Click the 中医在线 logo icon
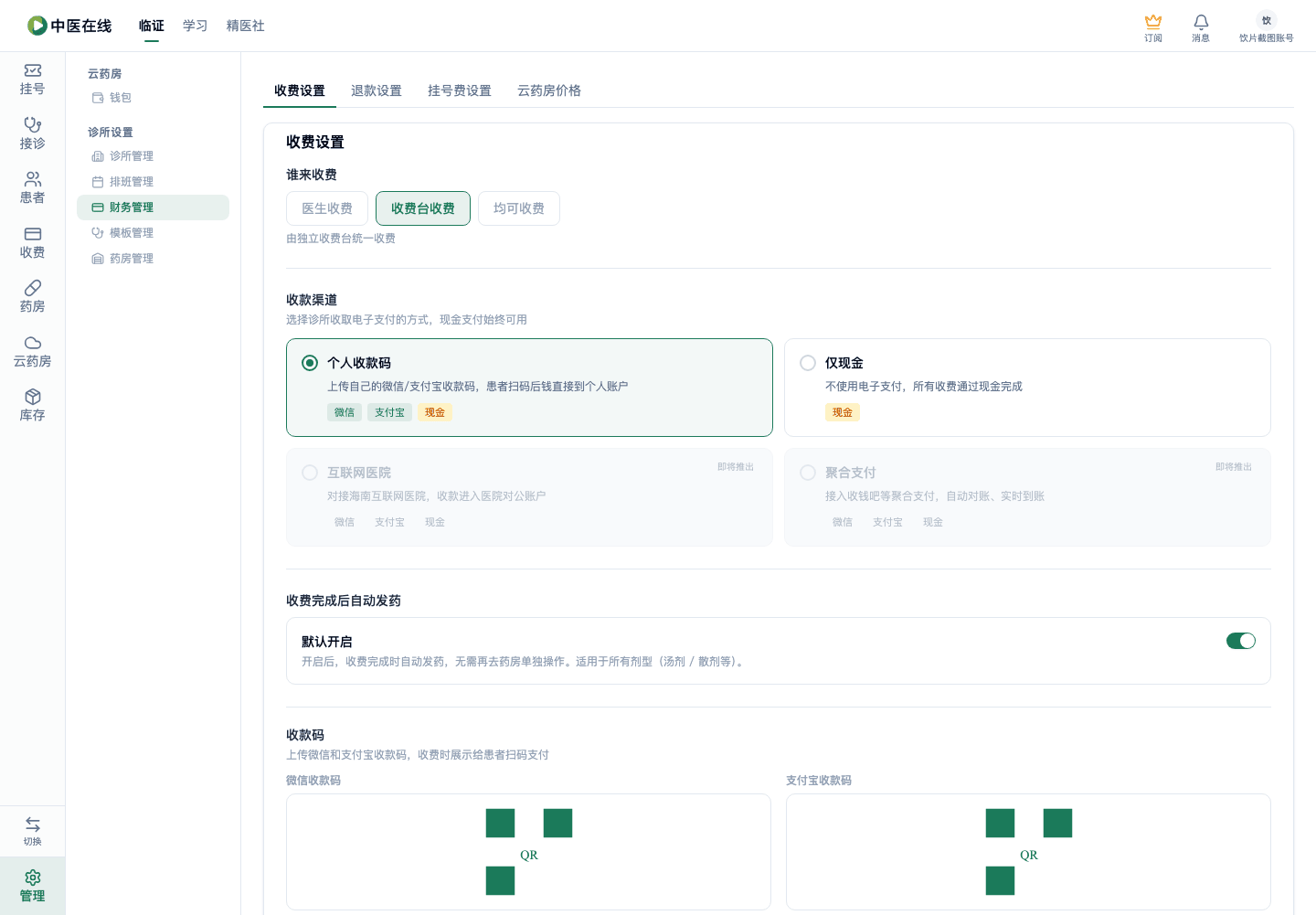This screenshot has width=1316, height=915. coord(37,26)
